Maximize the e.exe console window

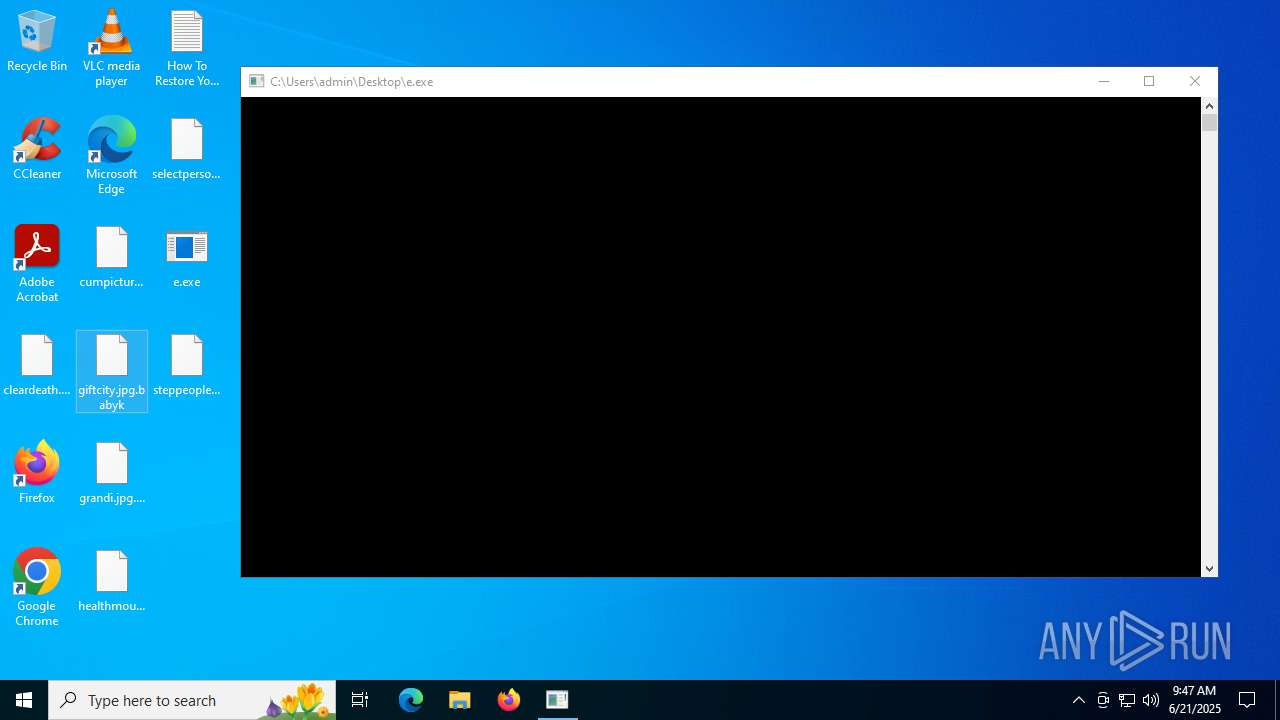click(1149, 82)
